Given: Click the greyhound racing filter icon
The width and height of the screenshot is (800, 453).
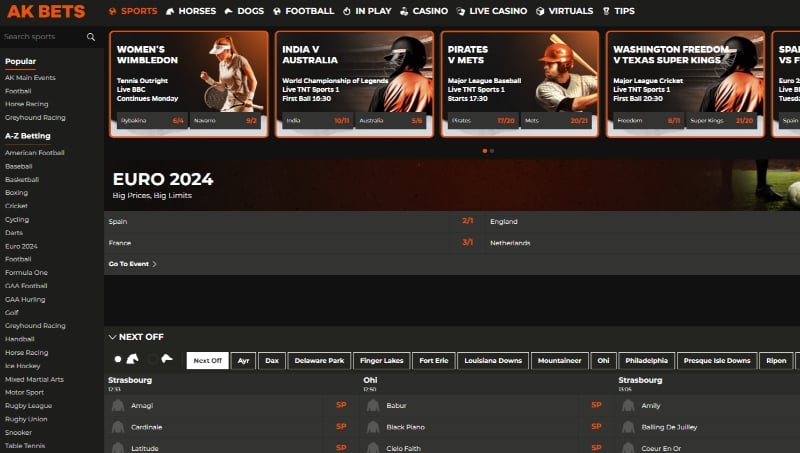Looking at the screenshot, I should pyautogui.click(x=167, y=359).
